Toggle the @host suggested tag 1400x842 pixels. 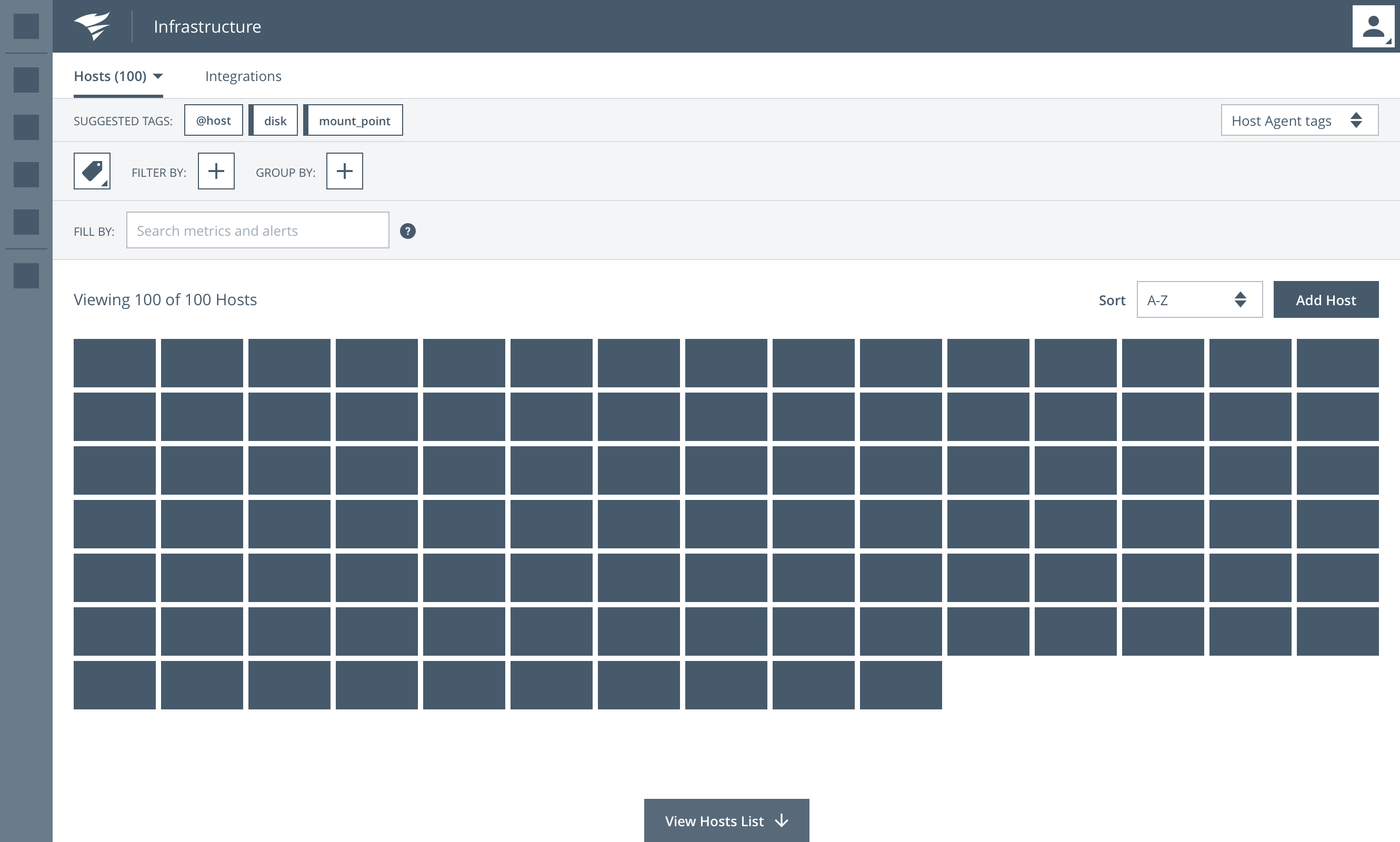pyautogui.click(x=213, y=121)
